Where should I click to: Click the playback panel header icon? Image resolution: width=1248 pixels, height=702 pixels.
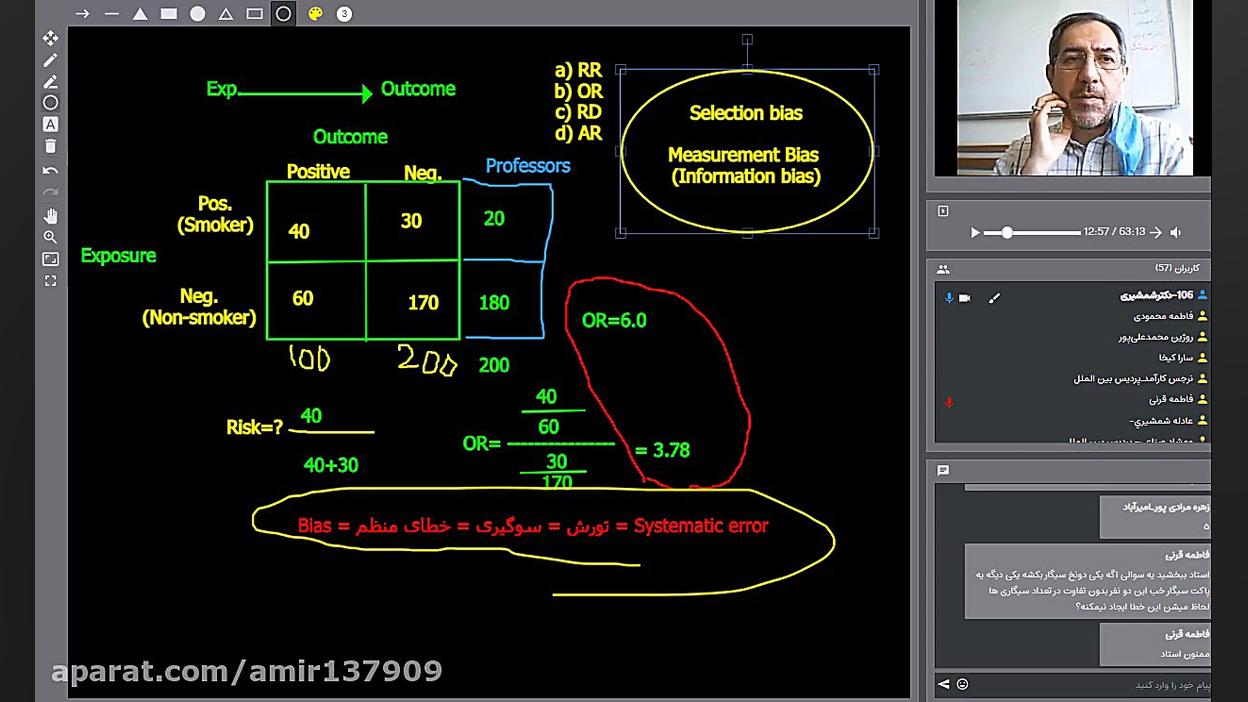[x=943, y=211]
